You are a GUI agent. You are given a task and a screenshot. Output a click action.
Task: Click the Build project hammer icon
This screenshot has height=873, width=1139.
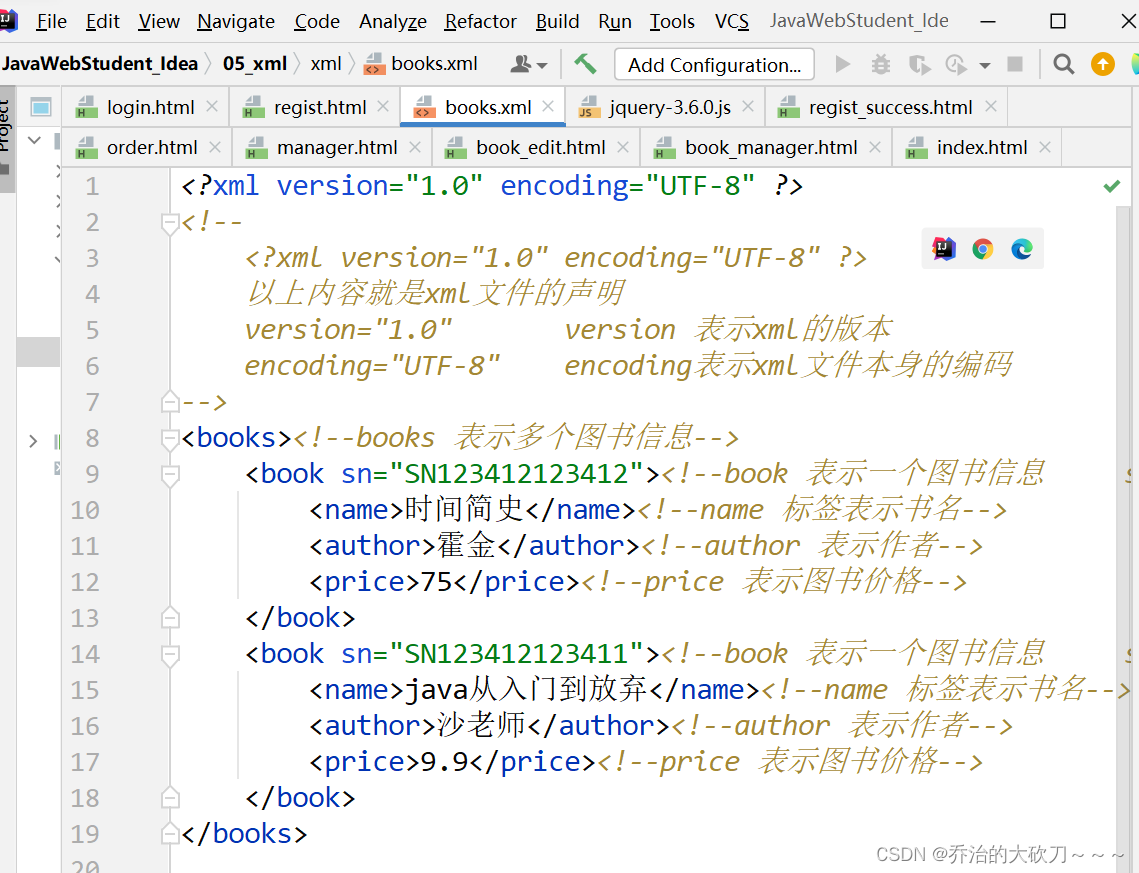pos(585,65)
